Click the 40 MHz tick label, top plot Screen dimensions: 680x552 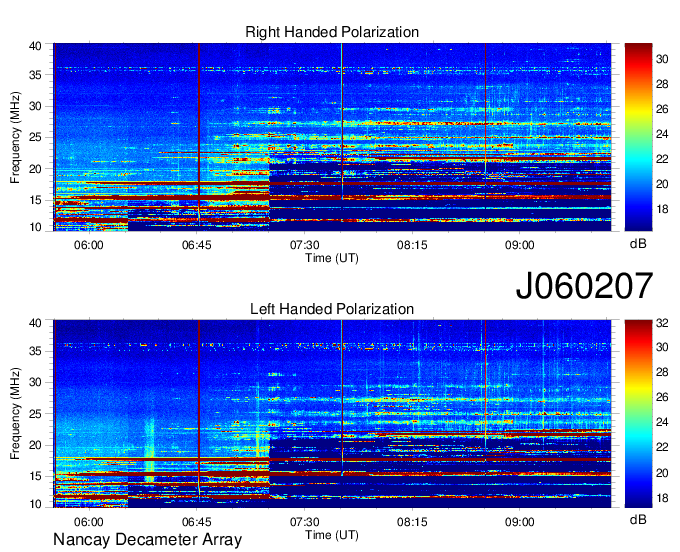click(35, 46)
